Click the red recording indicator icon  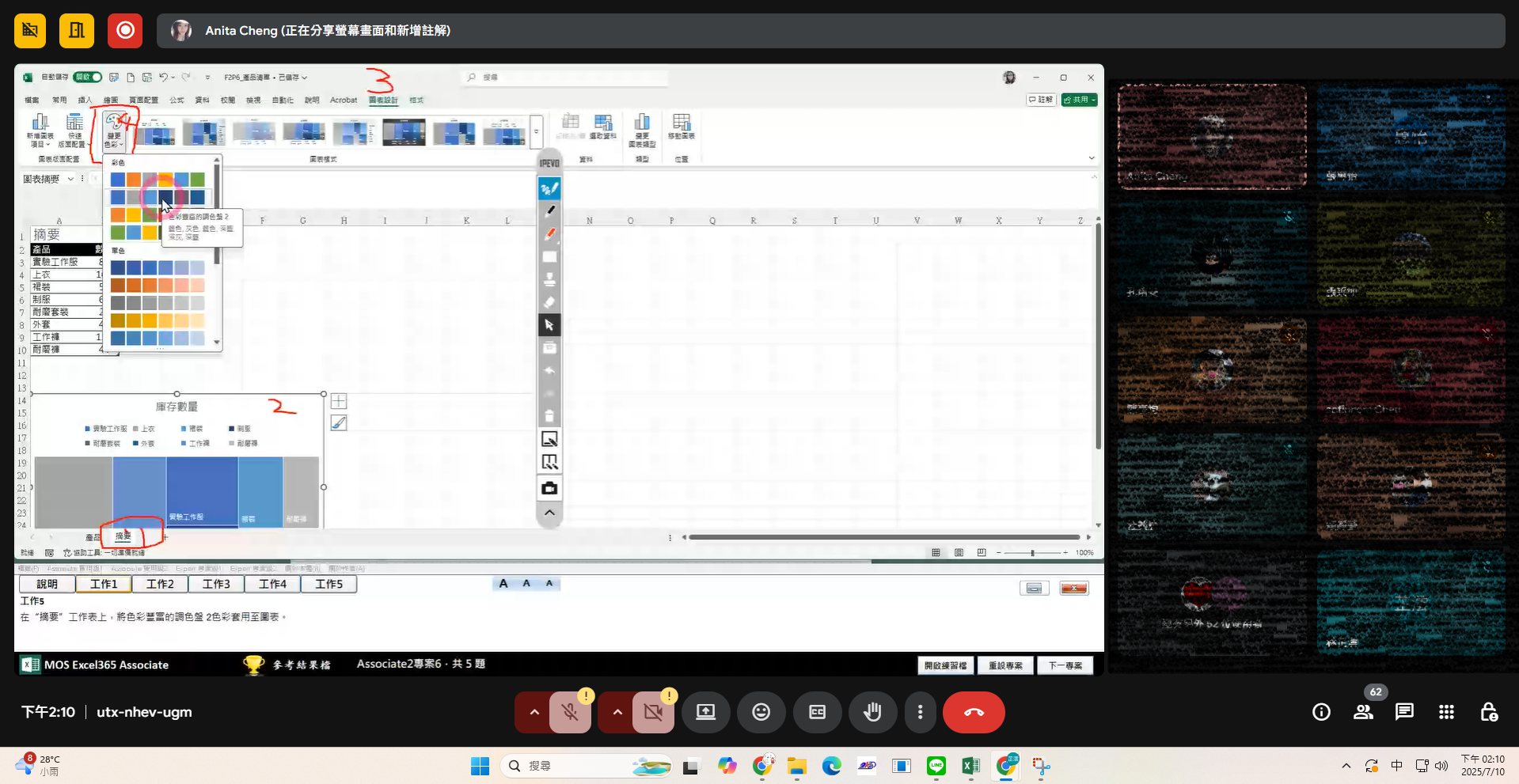coord(125,31)
